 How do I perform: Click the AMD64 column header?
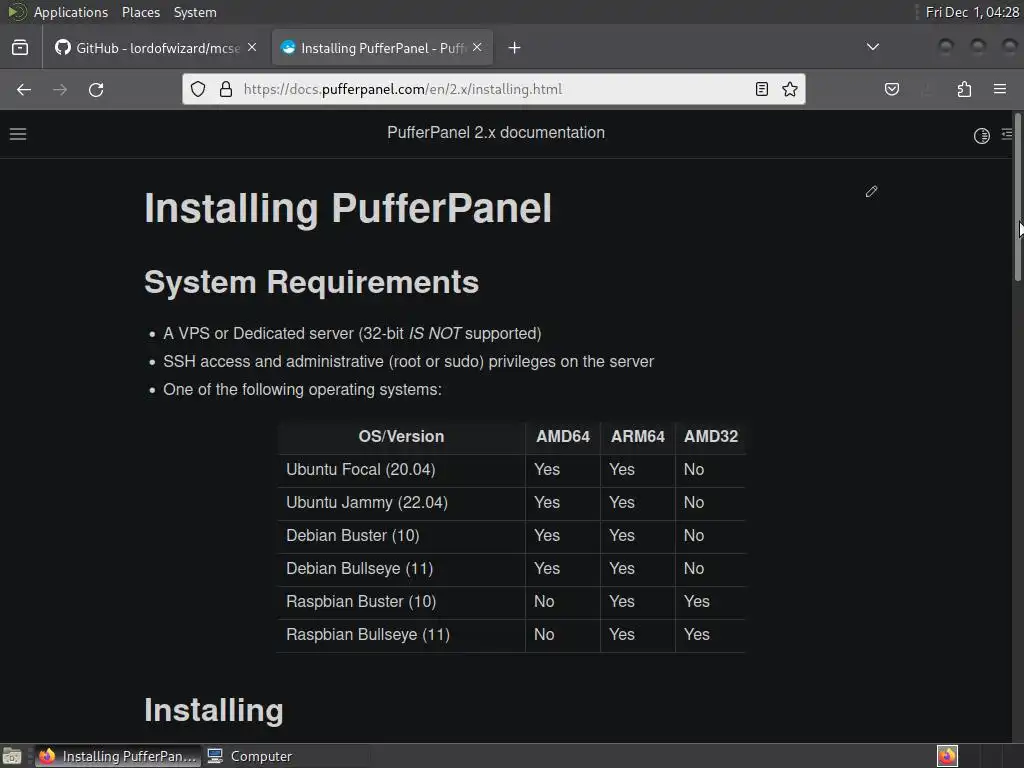point(563,436)
